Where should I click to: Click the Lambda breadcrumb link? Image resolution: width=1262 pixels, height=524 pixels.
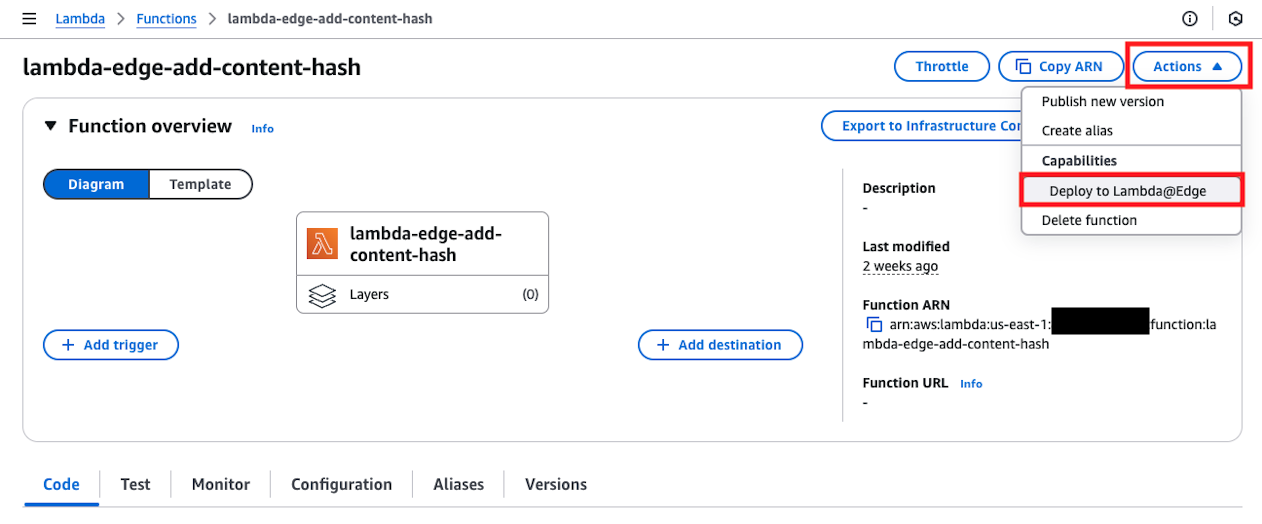[80, 19]
